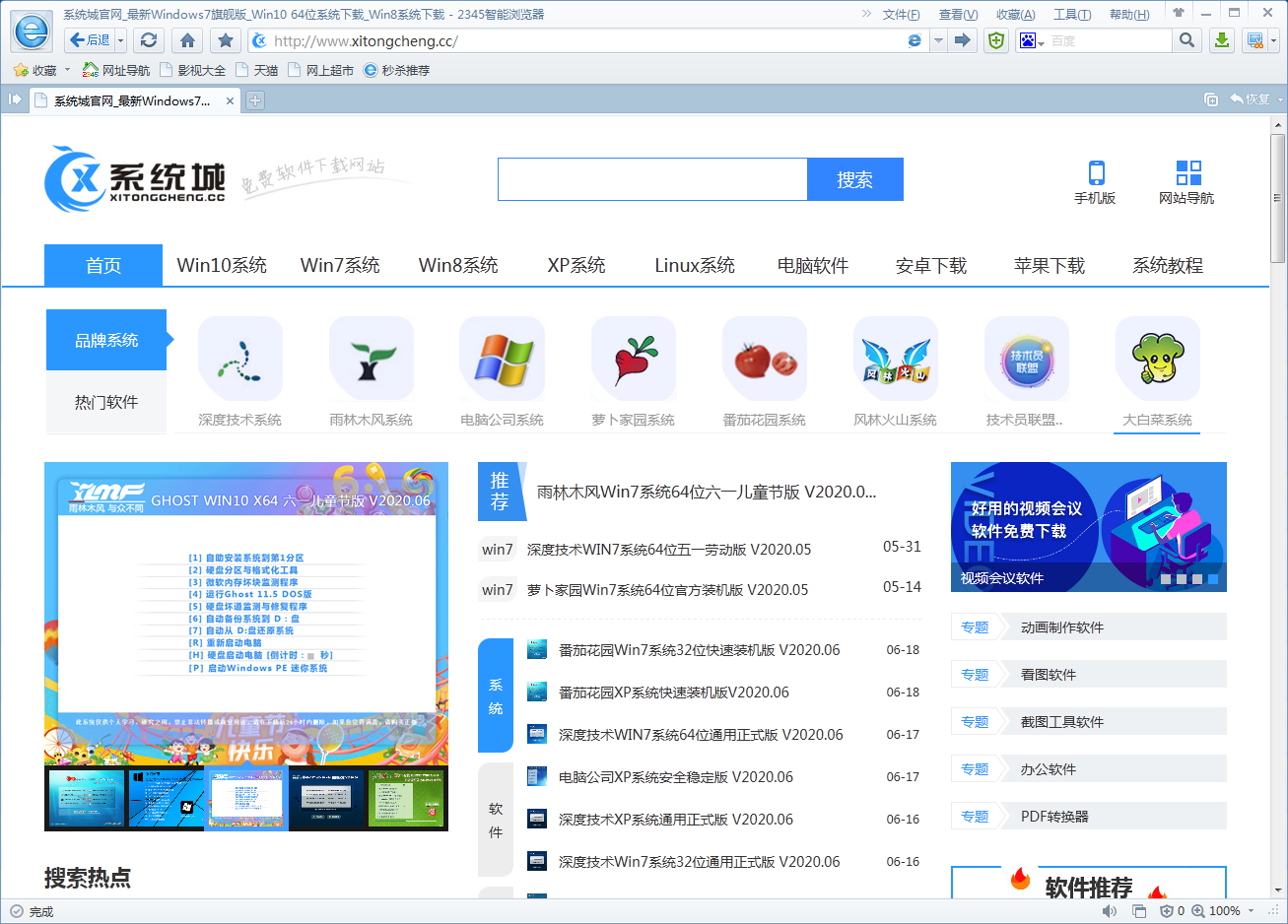Screen dimensions: 1288x924
Task: Select the green last slideshow thumbnail
Action: (x=406, y=799)
